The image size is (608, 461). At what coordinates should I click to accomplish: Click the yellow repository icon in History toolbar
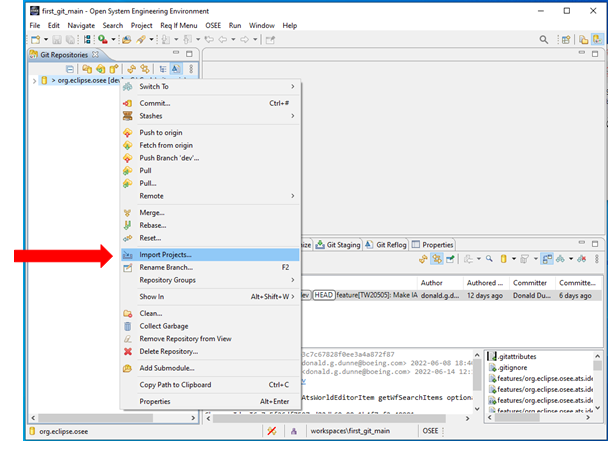coord(503,259)
